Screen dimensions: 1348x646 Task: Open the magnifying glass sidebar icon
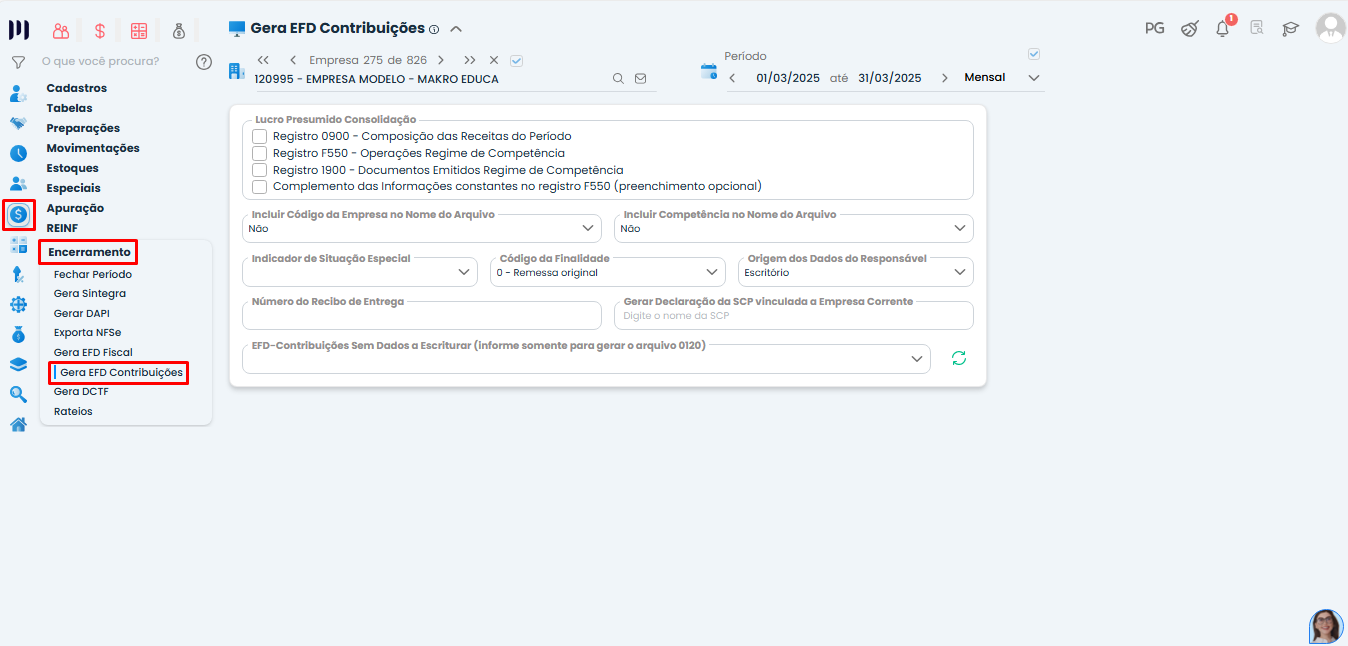pos(18,395)
